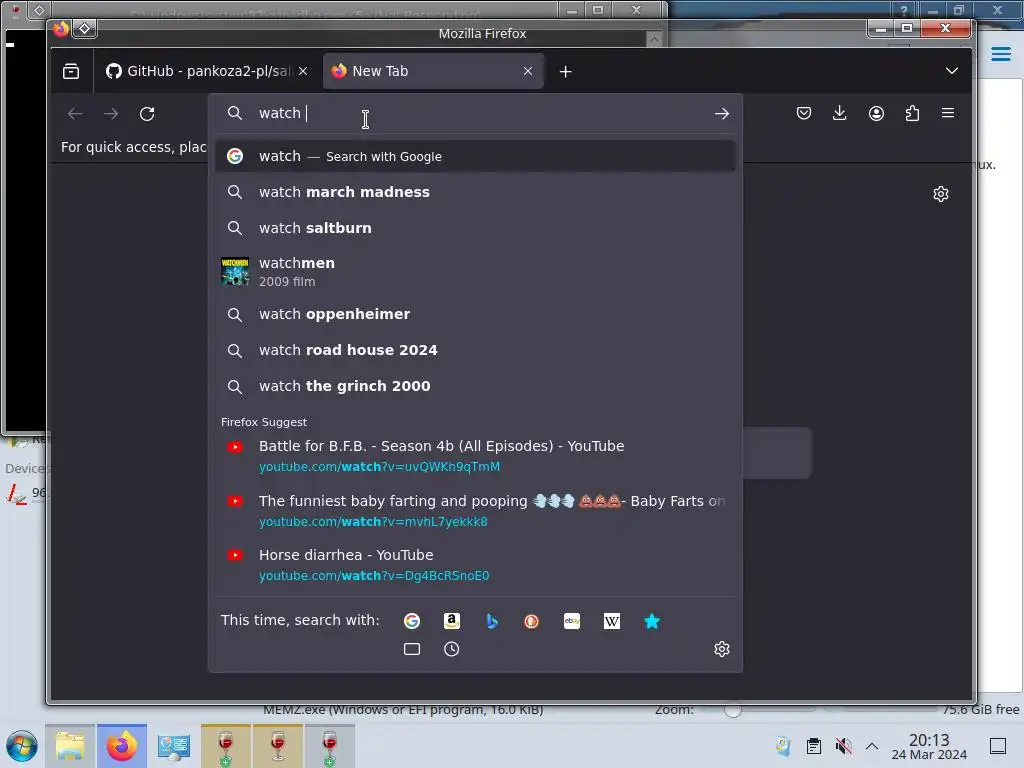Adjust the Zoom slider in file manager

click(733, 710)
